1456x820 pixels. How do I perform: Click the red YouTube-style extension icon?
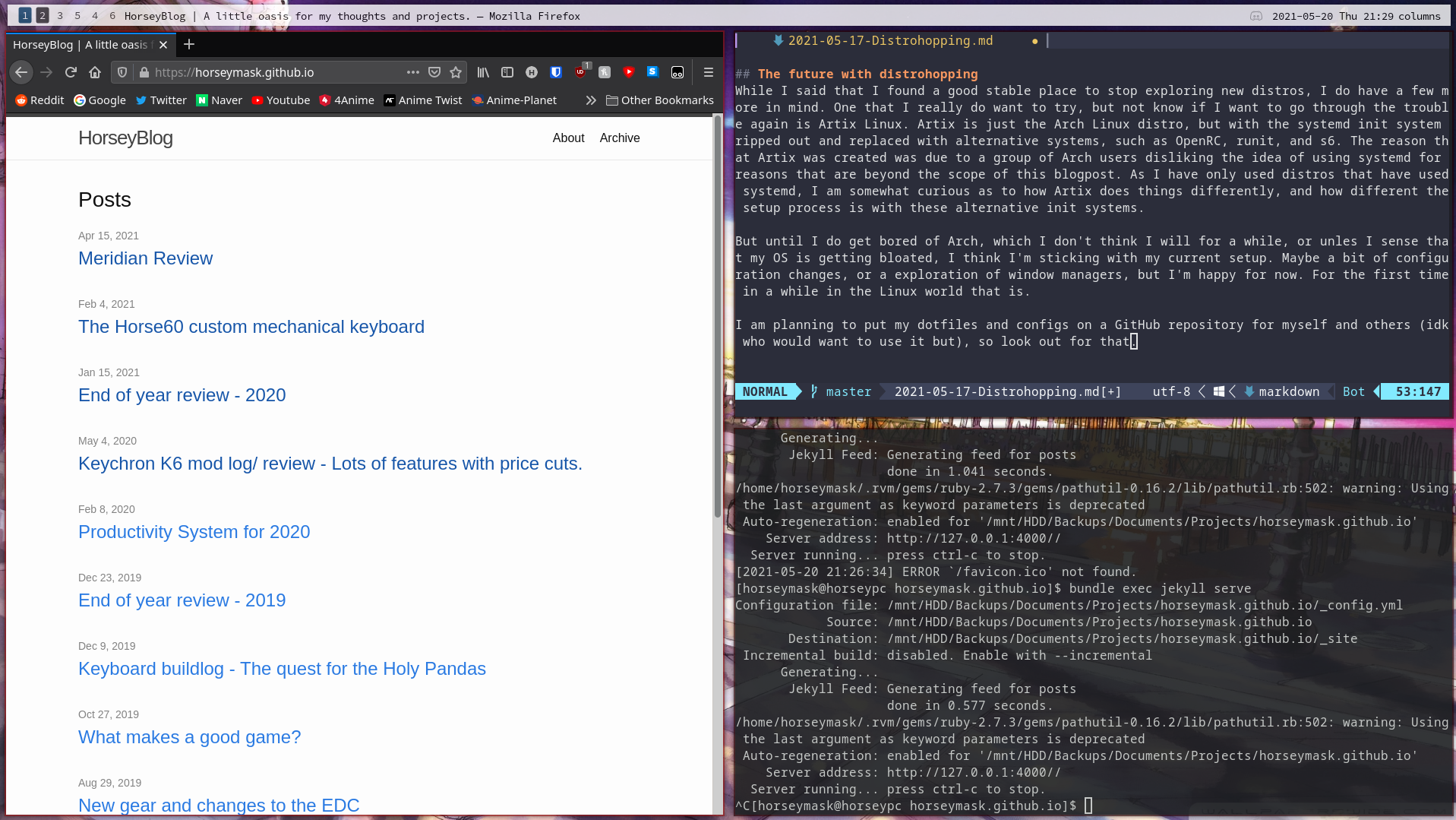click(x=628, y=72)
